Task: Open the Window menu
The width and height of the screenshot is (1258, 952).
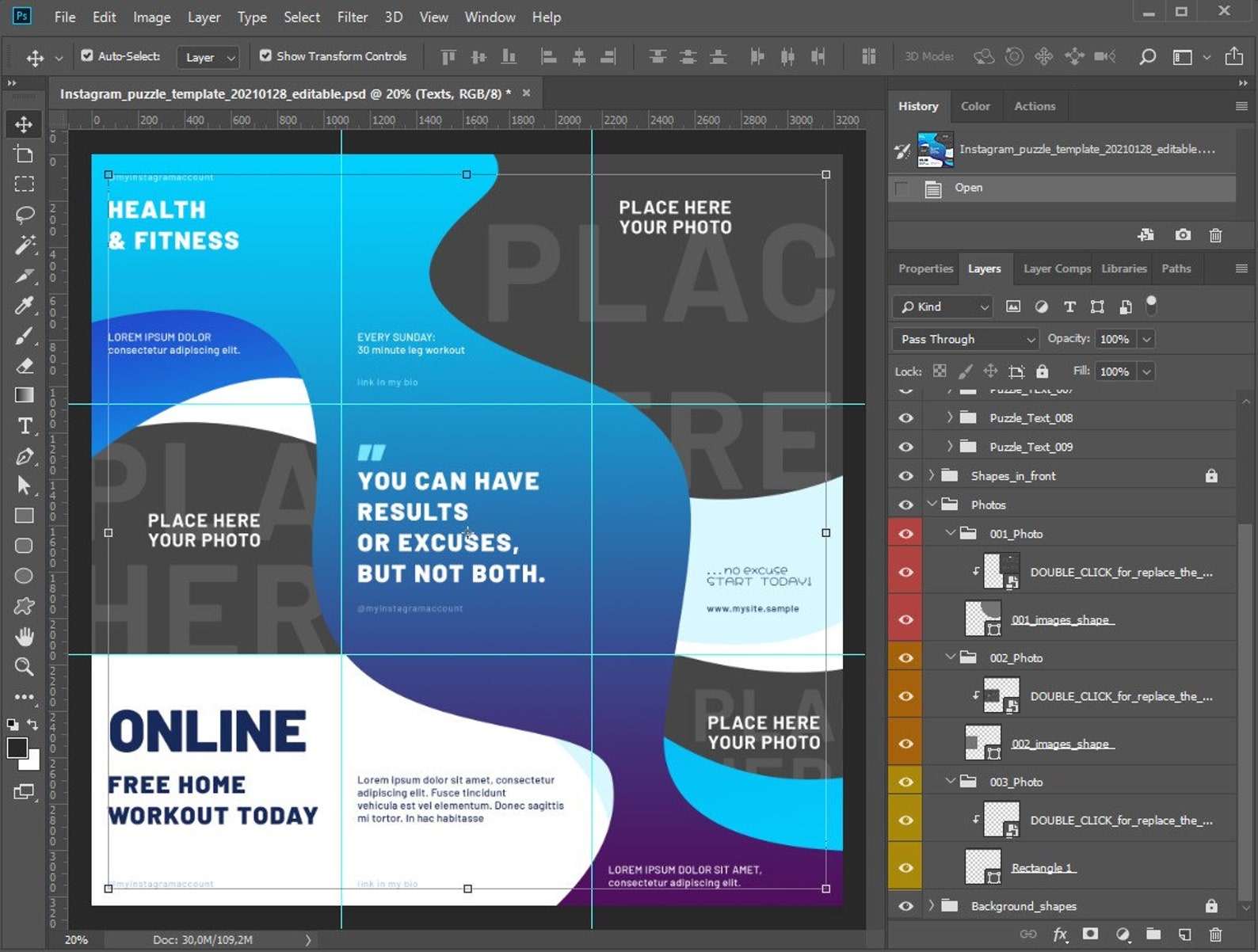Action: (490, 17)
